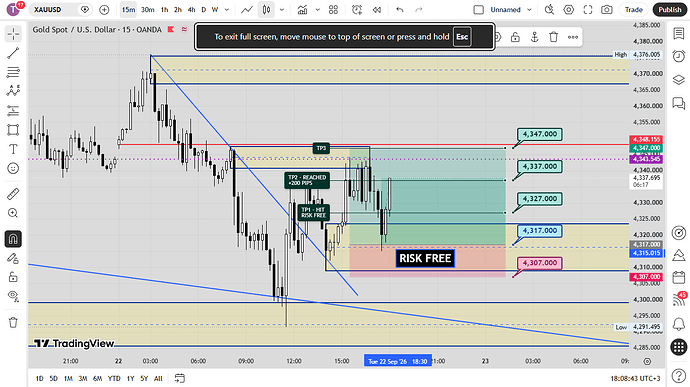Open the Alerts clock panel
The image size is (690, 387).
pos(679,56)
